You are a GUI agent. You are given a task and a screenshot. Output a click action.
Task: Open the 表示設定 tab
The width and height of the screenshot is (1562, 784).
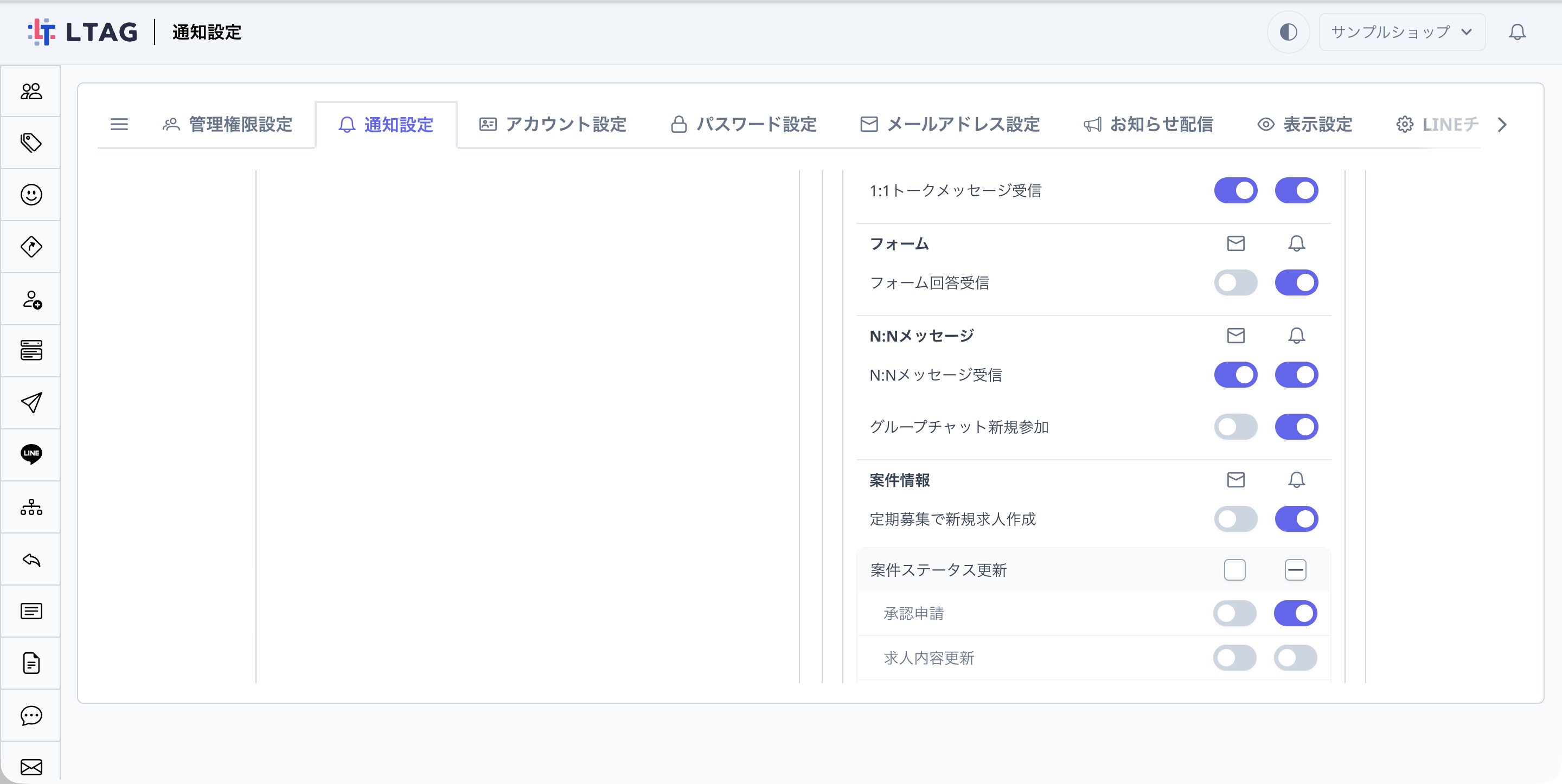[1304, 124]
